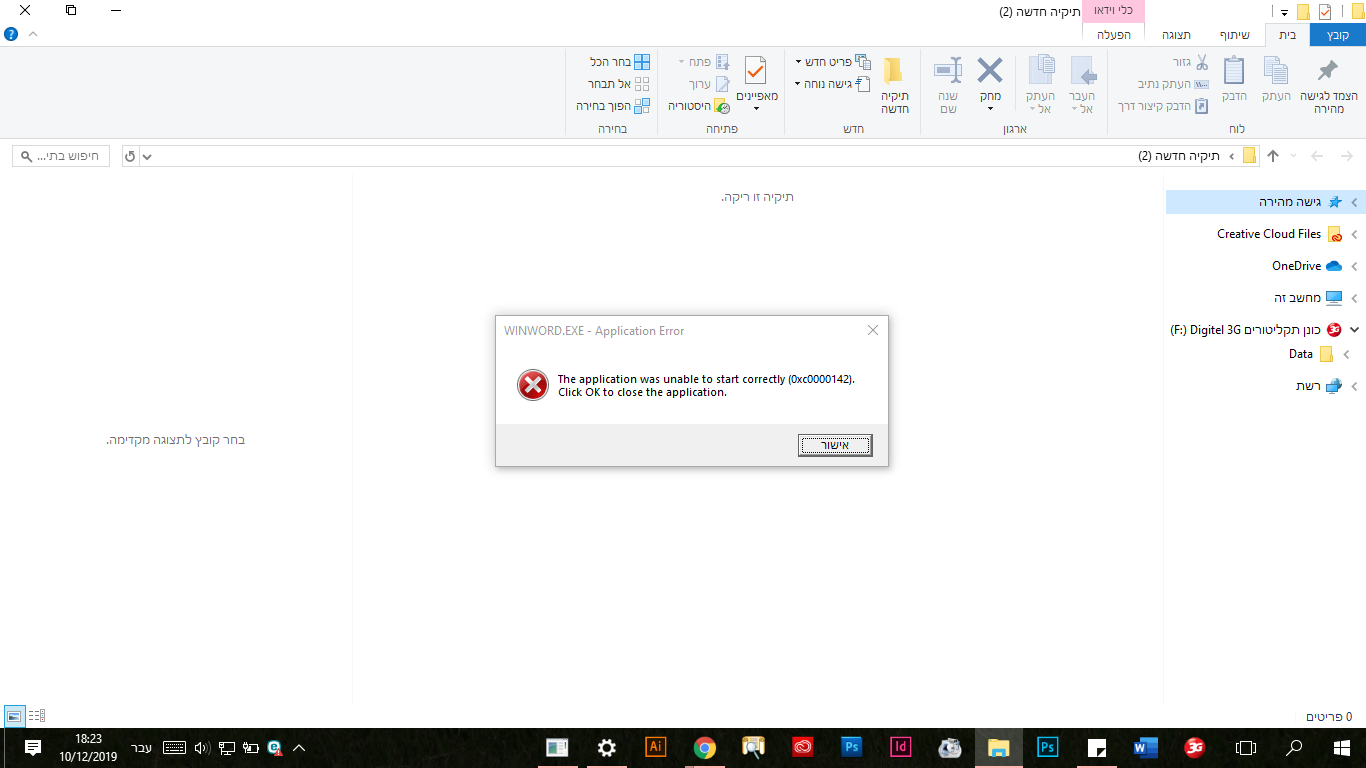This screenshot has height=768, width=1366.
Task: Switch to the הפעלה (Play) tab
Action: [1113, 35]
